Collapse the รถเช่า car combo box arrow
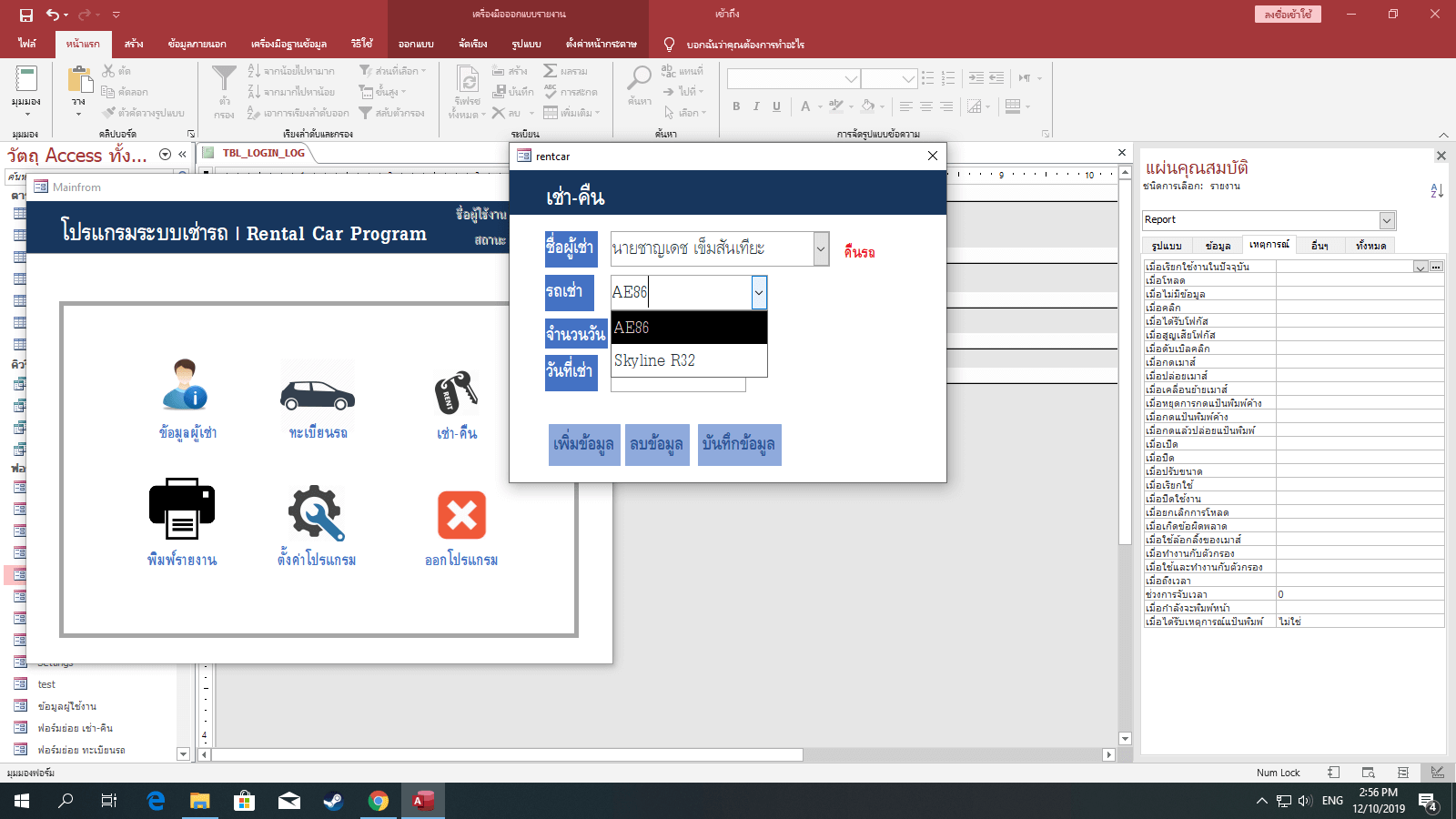Viewport: 1456px width, 819px height. [759, 293]
